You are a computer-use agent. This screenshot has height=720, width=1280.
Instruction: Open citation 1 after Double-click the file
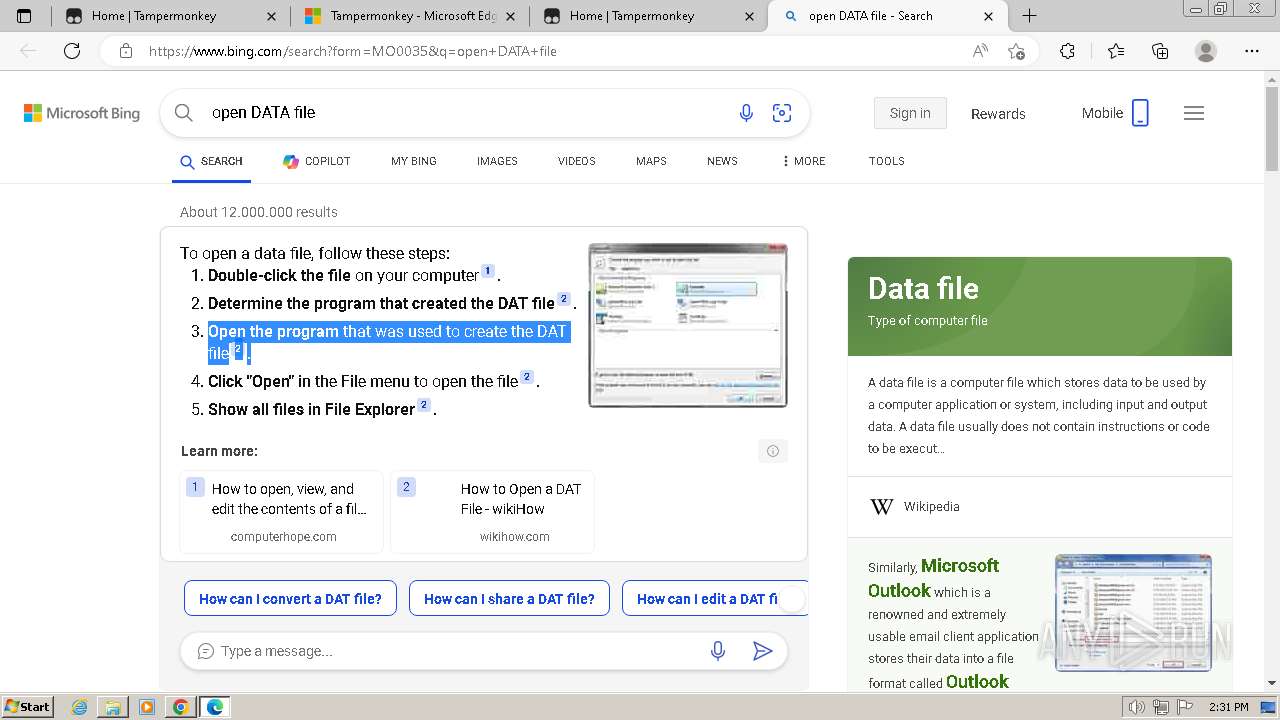tap(488, 271)
